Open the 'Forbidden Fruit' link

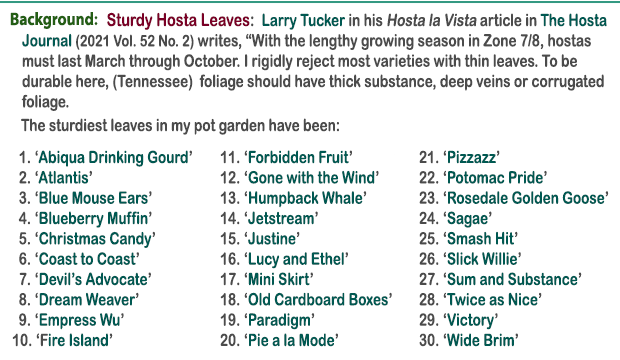coord(299,157)
